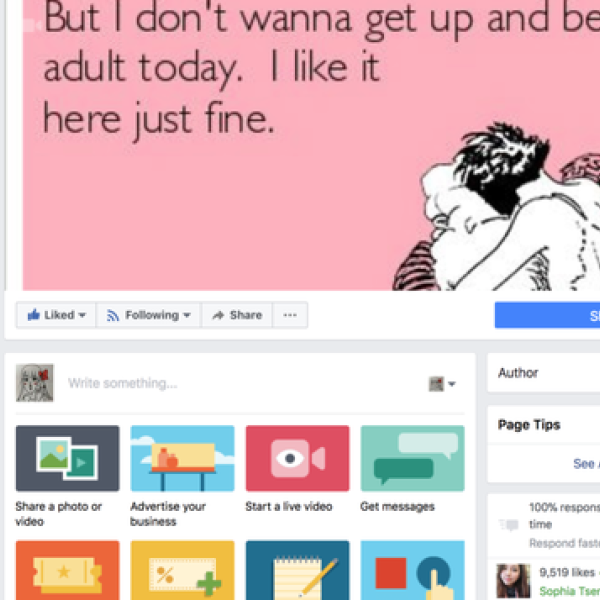The height and width of the screenshot is (600, 600).
Task: Open the Advertise your business tile
Action: coord(182,458)
